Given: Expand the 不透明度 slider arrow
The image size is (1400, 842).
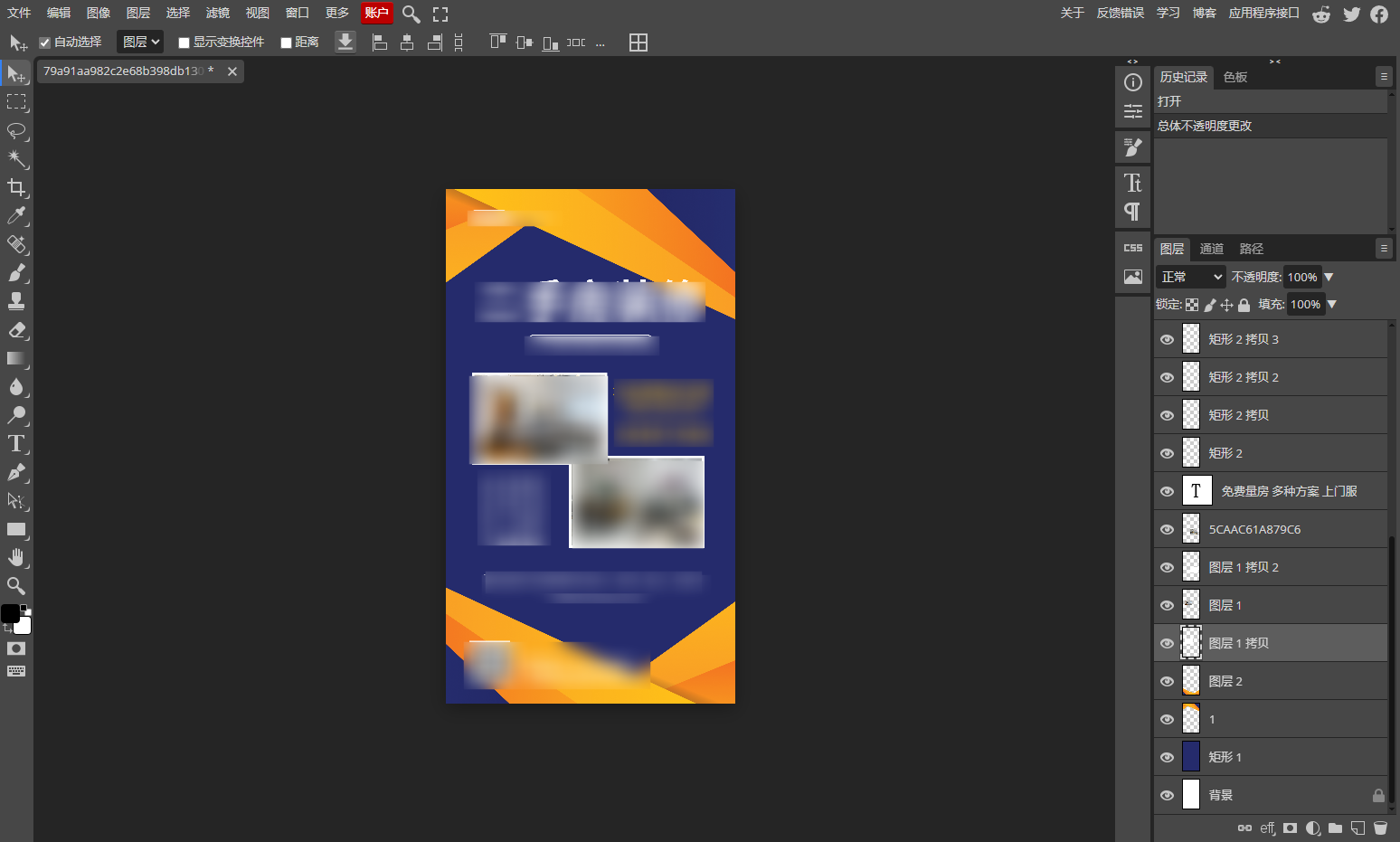Looking at the screenshot, I should tap(1329, 277).
